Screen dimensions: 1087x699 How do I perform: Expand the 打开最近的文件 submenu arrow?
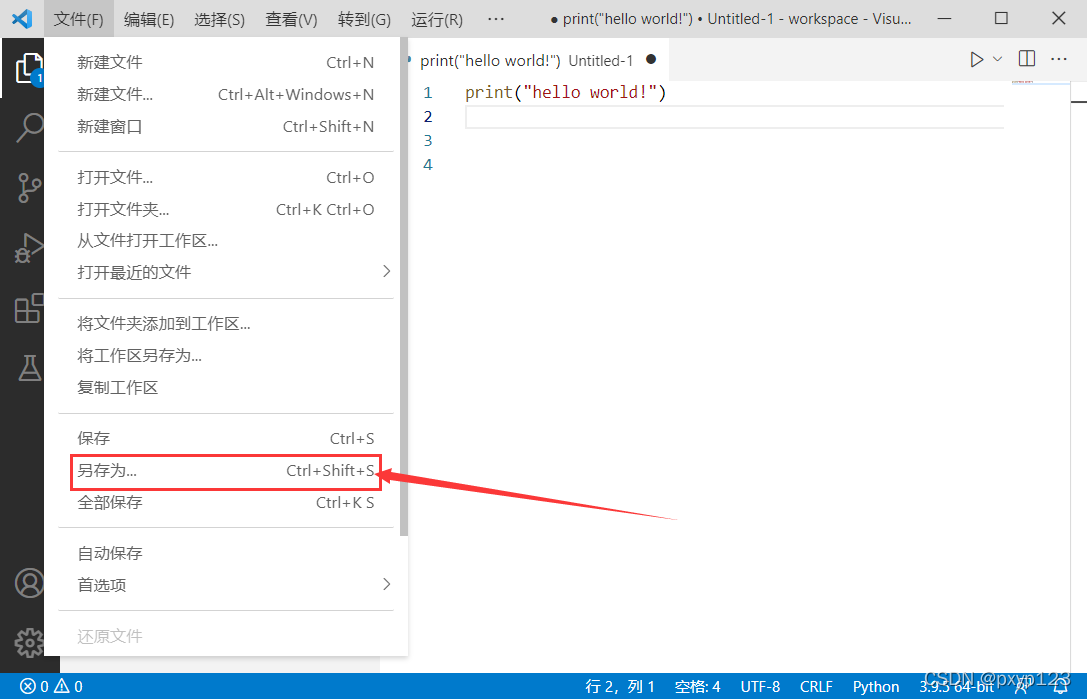coord(387,271)
